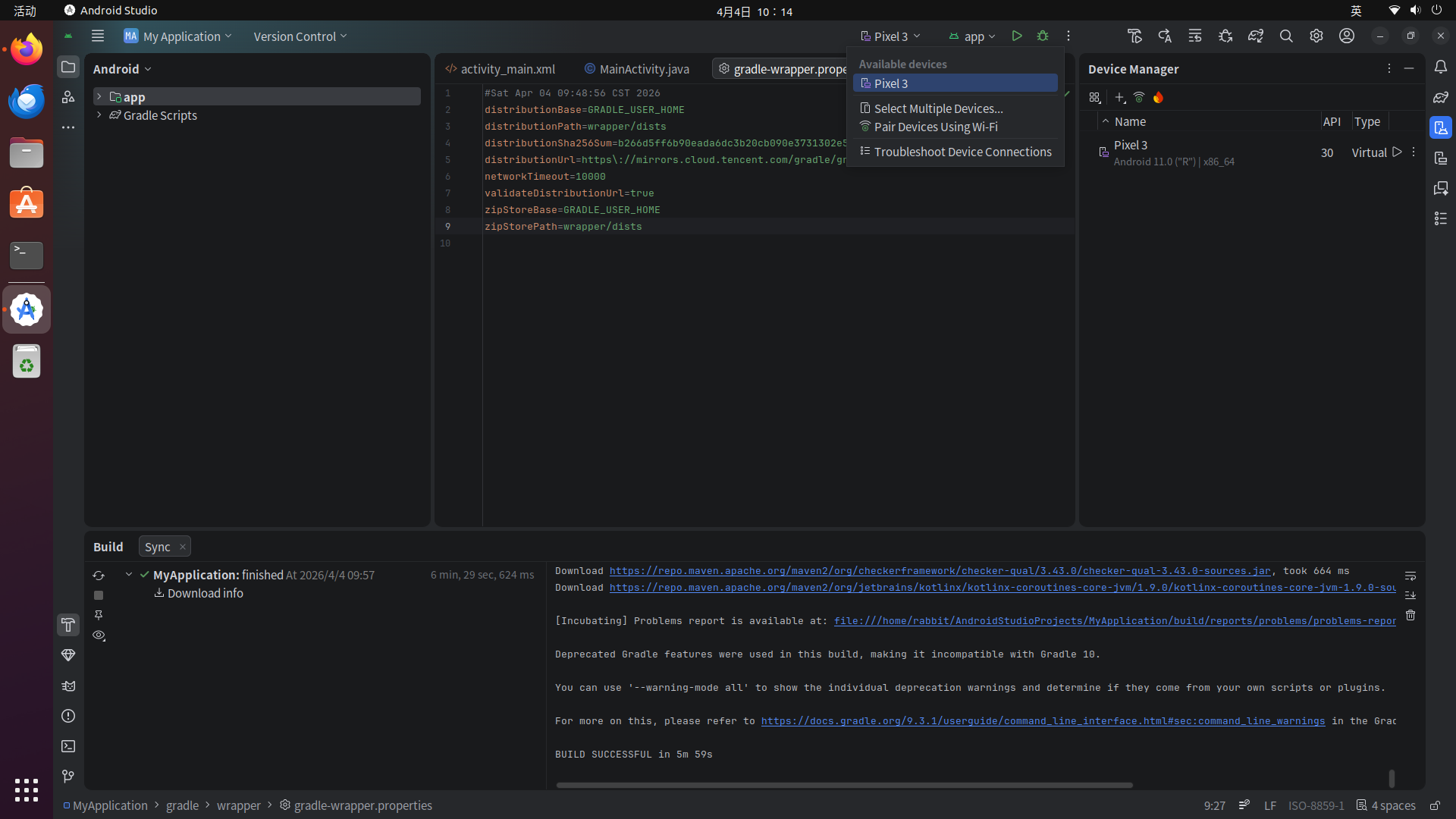This screenshot has height=819, width=1456.
Task: Open the checker-qual sources jar link
Action: tap(940, 571)
